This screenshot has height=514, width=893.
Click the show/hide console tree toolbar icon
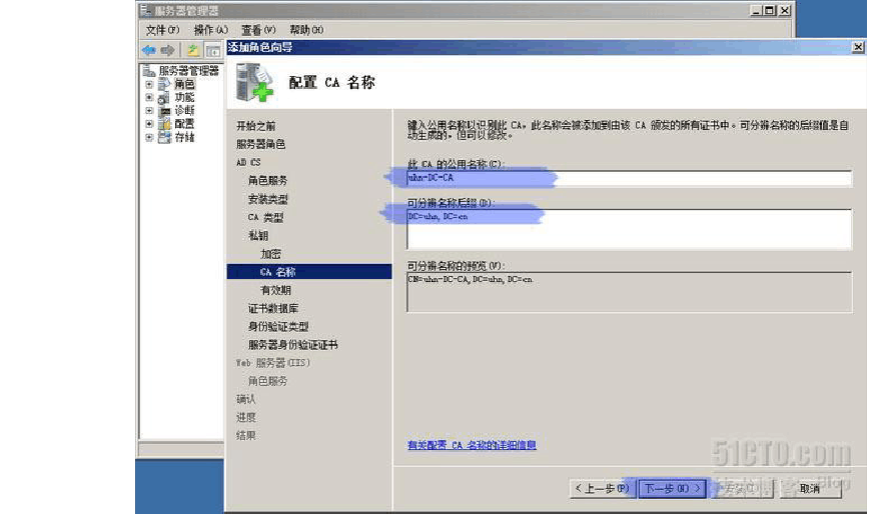[213, 50]
